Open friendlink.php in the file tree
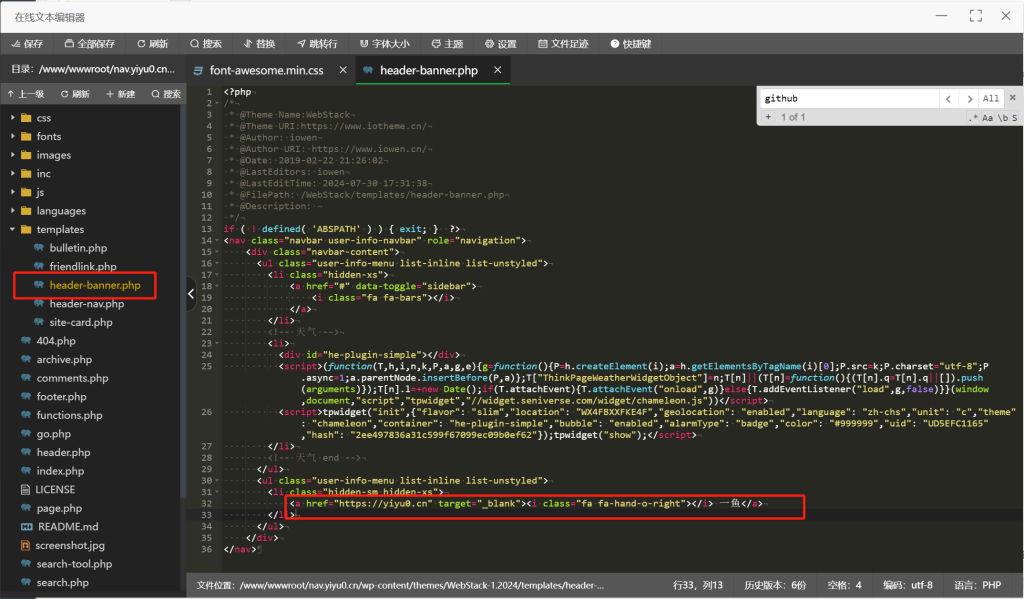 coord(82,267)
